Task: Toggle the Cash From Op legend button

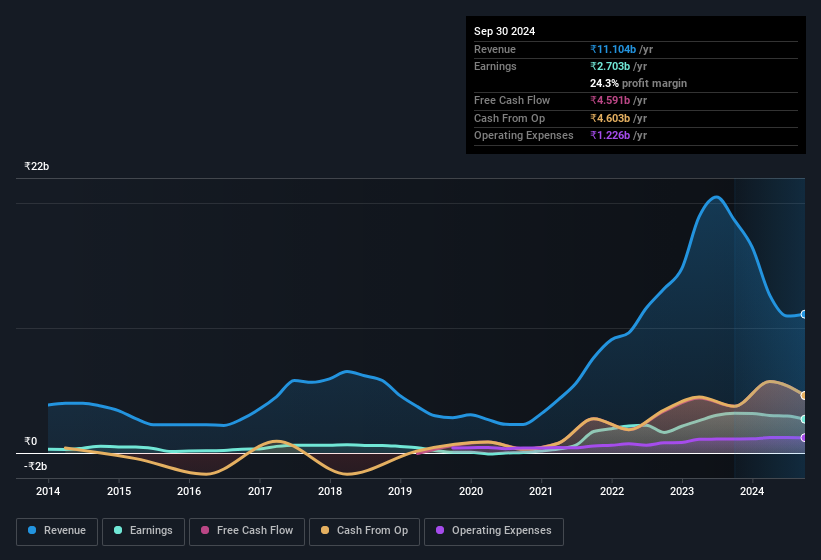Action: [x=364, y=532]
